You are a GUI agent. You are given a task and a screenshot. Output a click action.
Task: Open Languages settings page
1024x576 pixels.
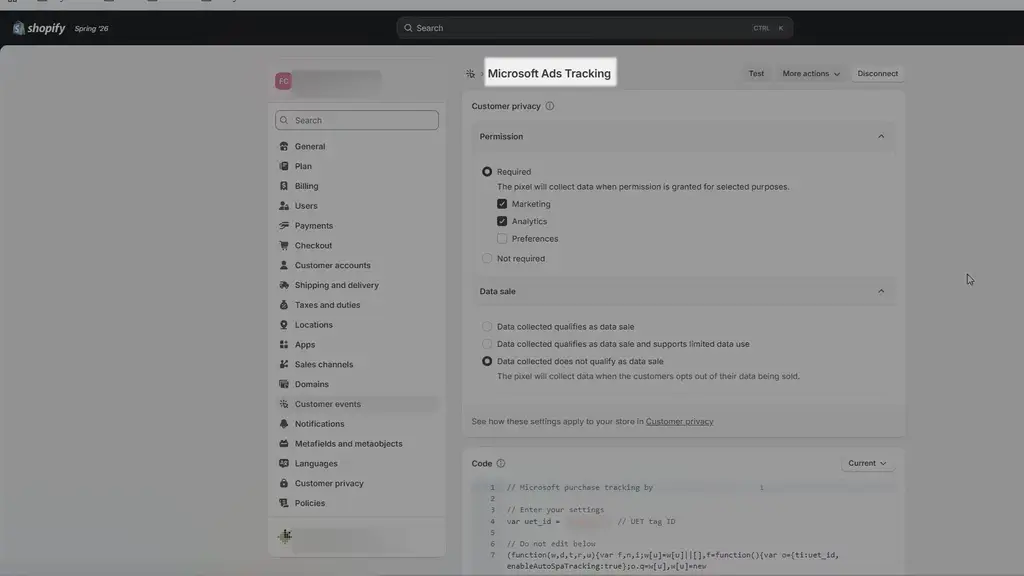click(x=357, y=463)
